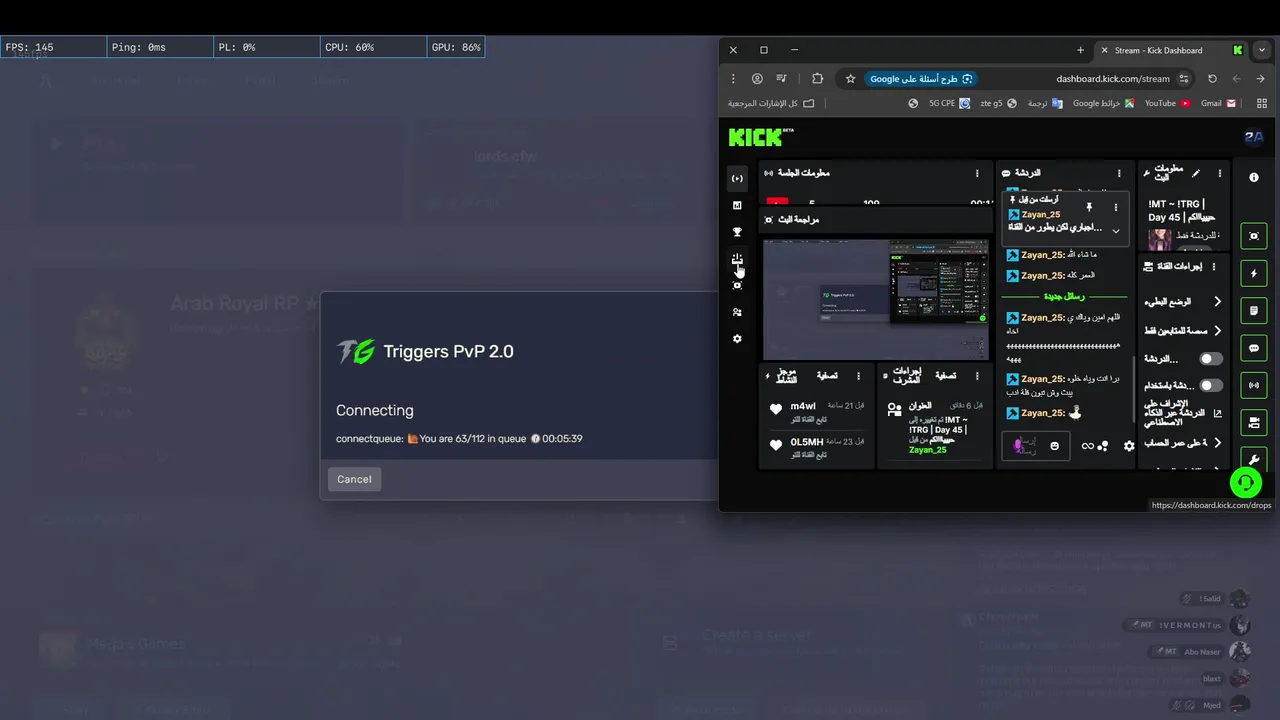The height and width of the screenshot is (720, 1280).
Task: Click the stream preview thumbnail
Action: pos(876,299)
